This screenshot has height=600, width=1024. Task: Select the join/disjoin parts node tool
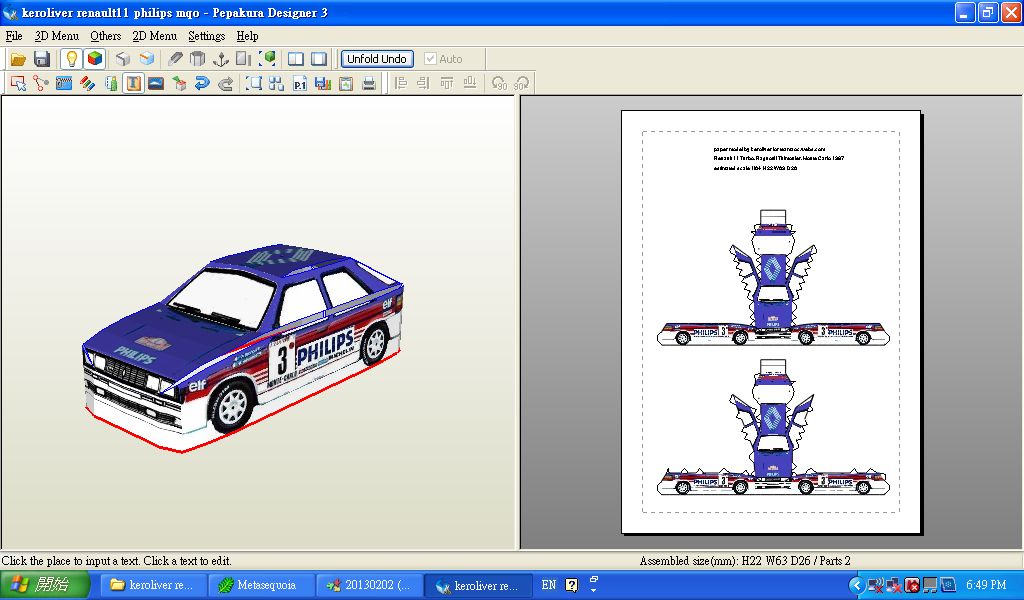coord(41,84)
